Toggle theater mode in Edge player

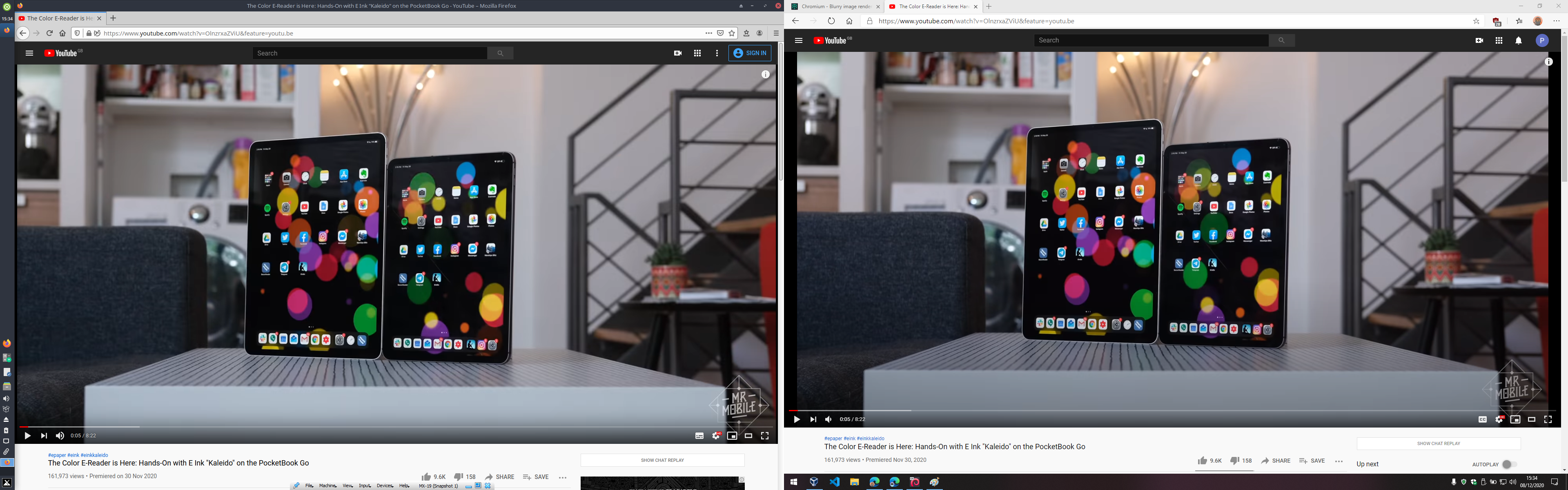(1532, 419)
